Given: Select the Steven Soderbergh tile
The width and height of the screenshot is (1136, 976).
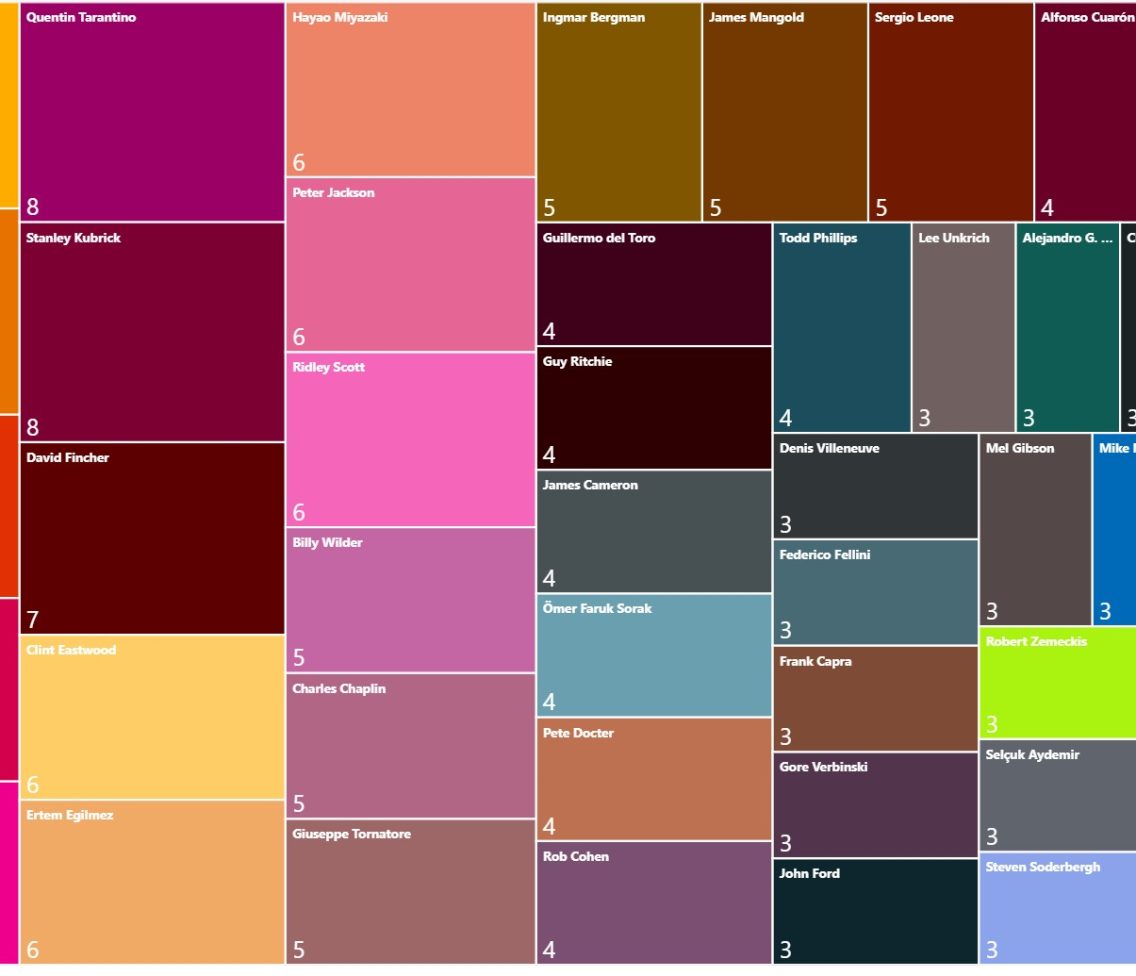Looking at the screenshot, I should pyautogui.click(x=1057, y=908).
